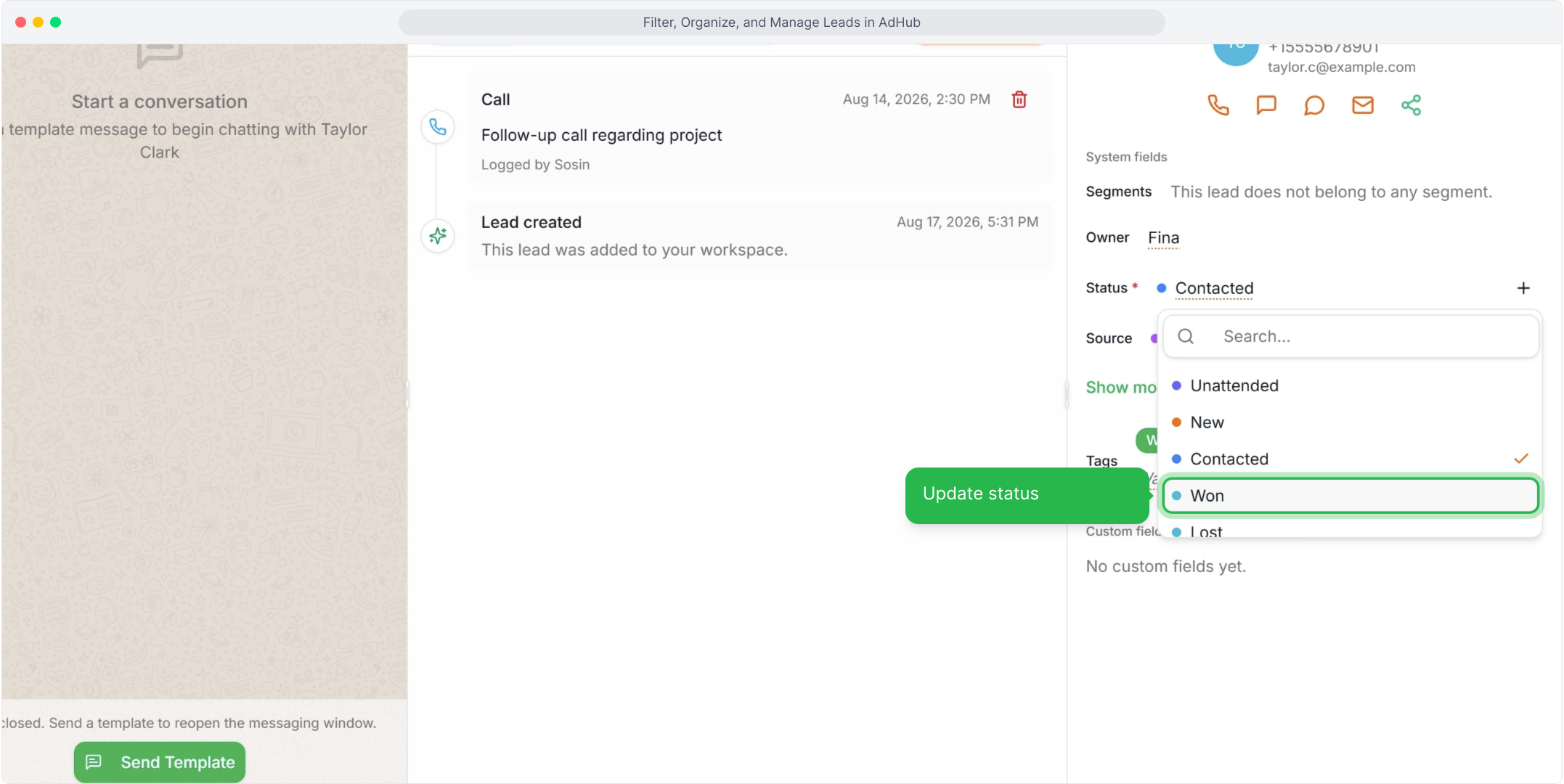The height and width of the screenshot is (784, 1564).
Task: Click the 'Start a conversation' heading
Action: (x=160, y=102)
